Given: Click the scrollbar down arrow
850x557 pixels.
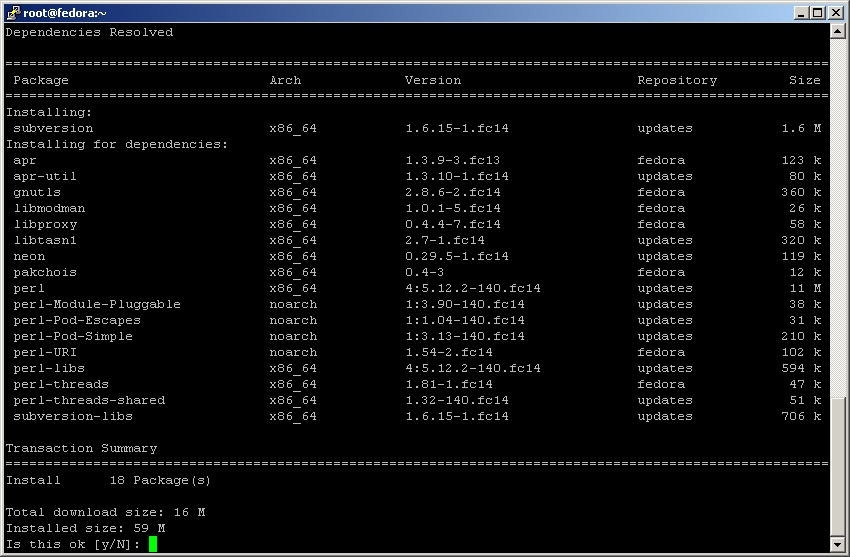Looking at the screenshot, I should tap(838, 545).
